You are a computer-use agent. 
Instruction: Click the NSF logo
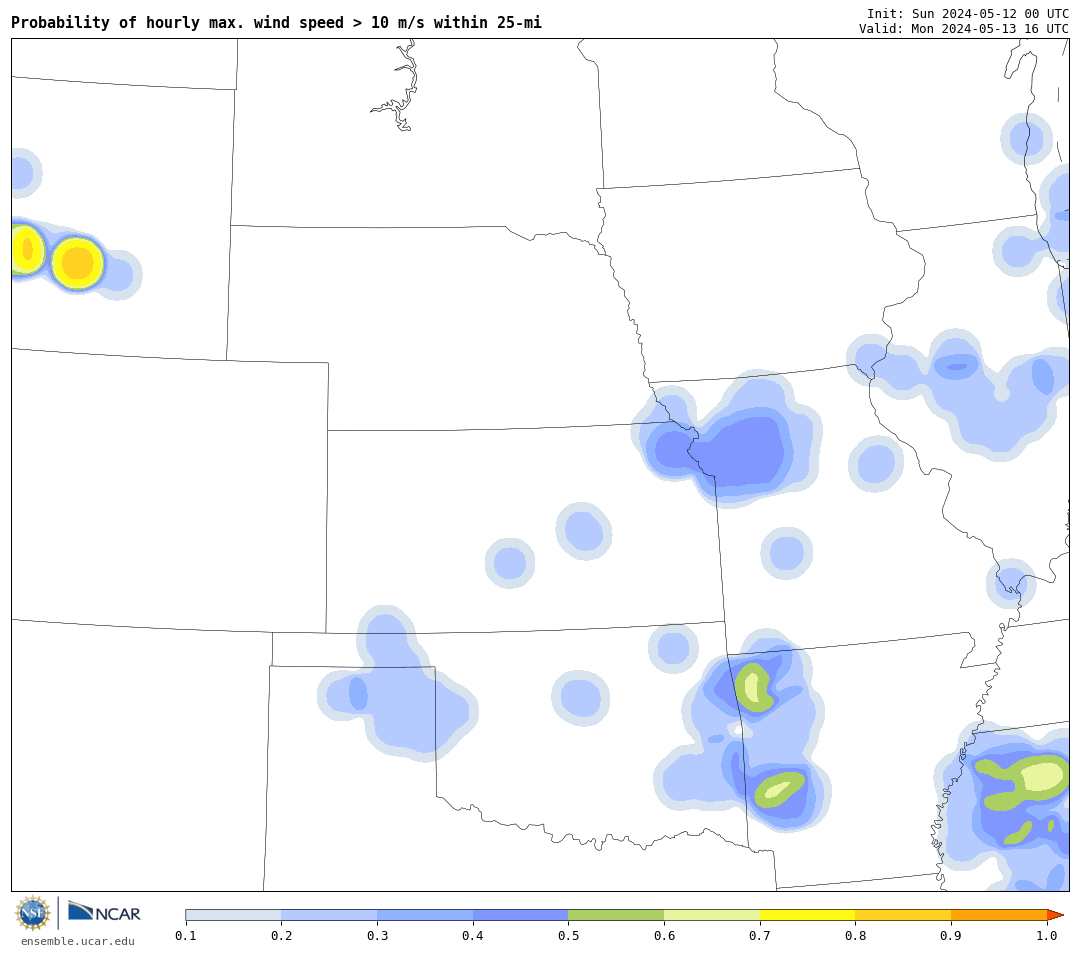tap(33, 913)
